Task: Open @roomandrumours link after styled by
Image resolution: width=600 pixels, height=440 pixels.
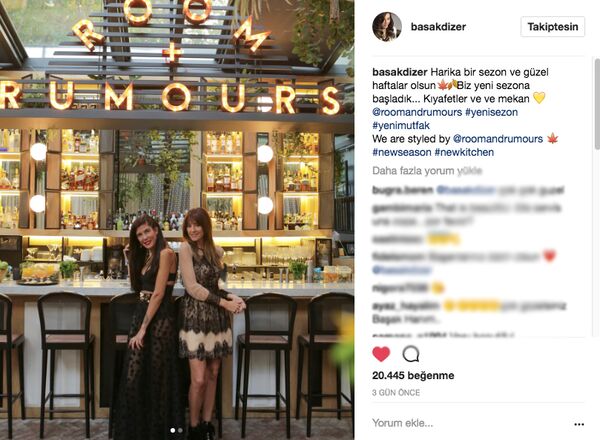Action: (x=498, y=139)
